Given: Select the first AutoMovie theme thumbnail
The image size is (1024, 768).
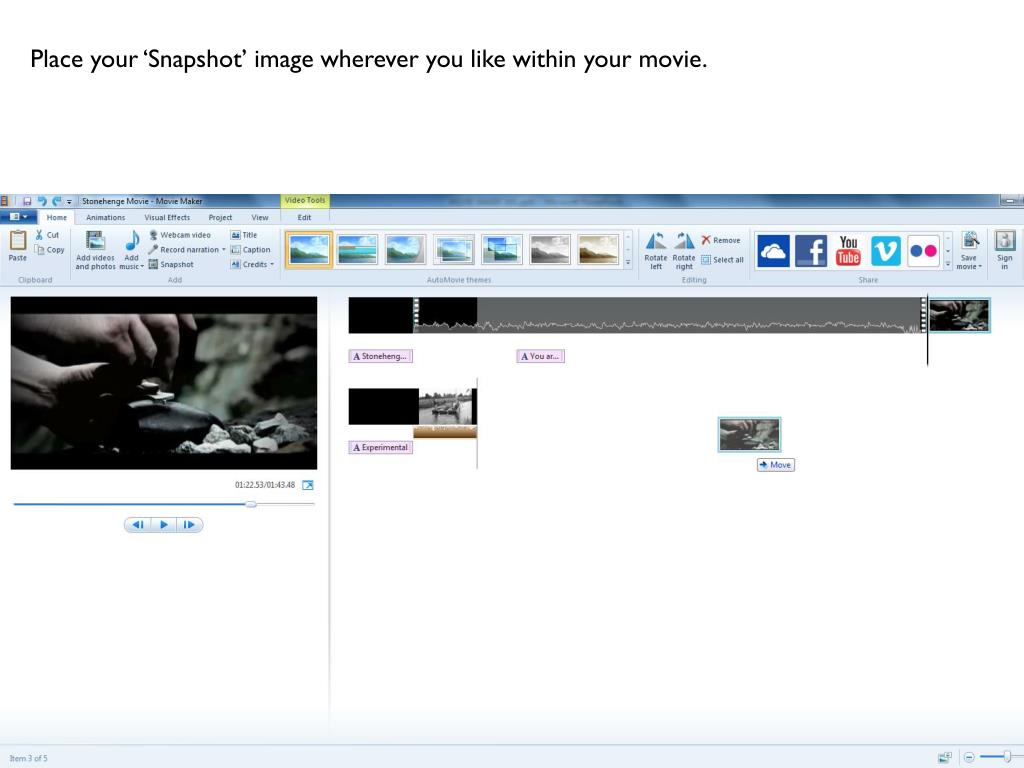Looking at the screenshot, I should coord(310,250).
